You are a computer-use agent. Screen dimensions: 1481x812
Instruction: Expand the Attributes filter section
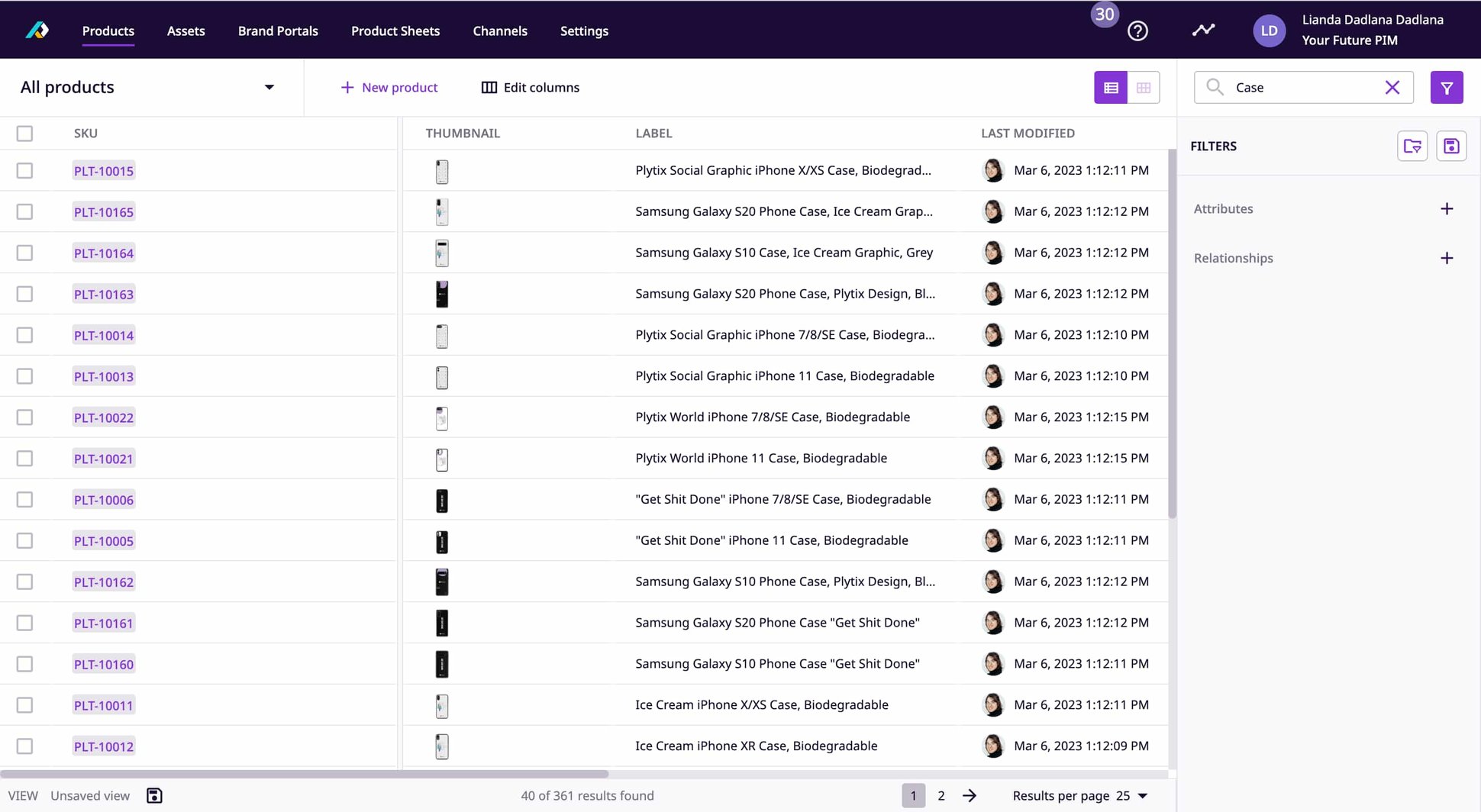1446,209
